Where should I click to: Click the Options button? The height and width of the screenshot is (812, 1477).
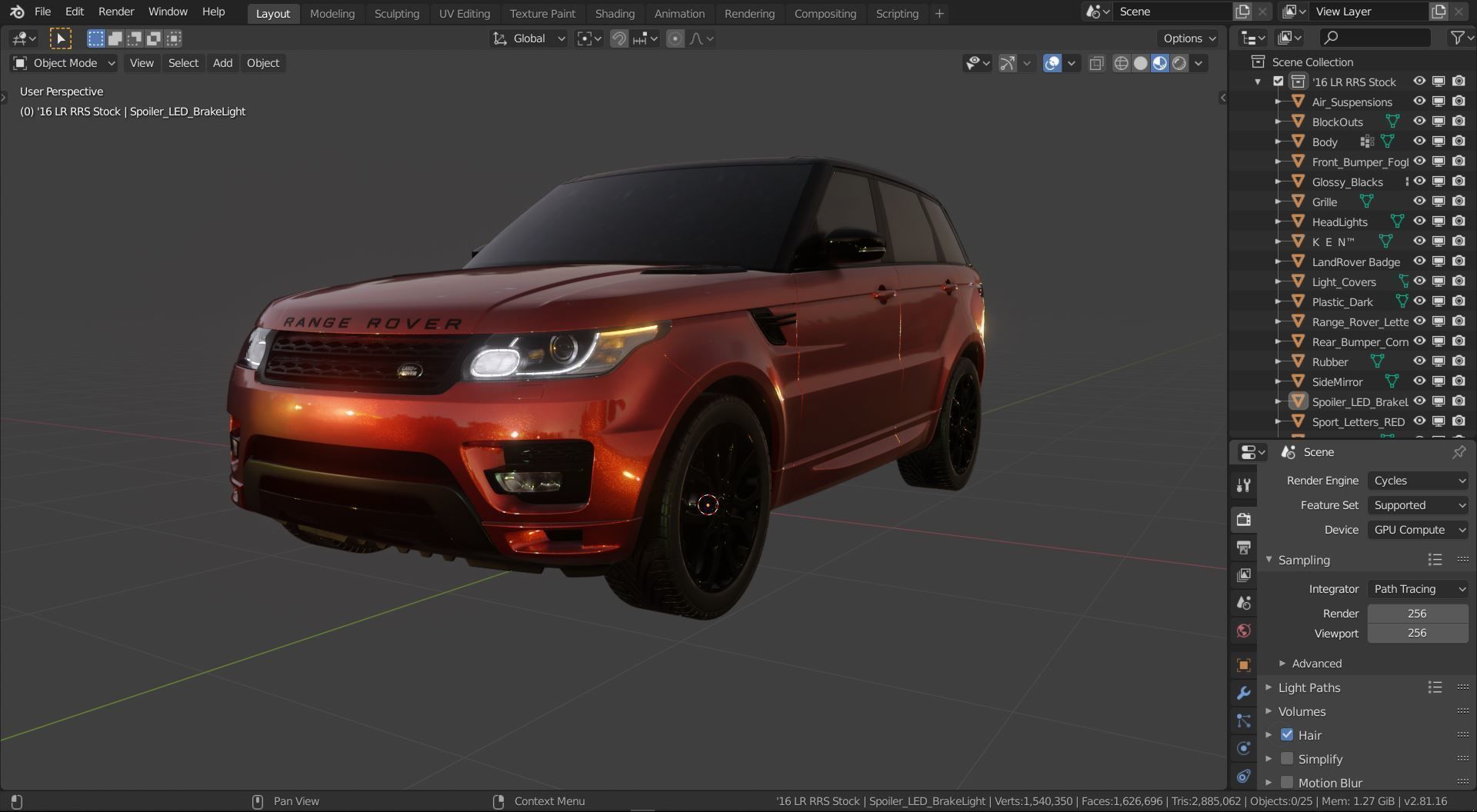(x=1189, y=38)
